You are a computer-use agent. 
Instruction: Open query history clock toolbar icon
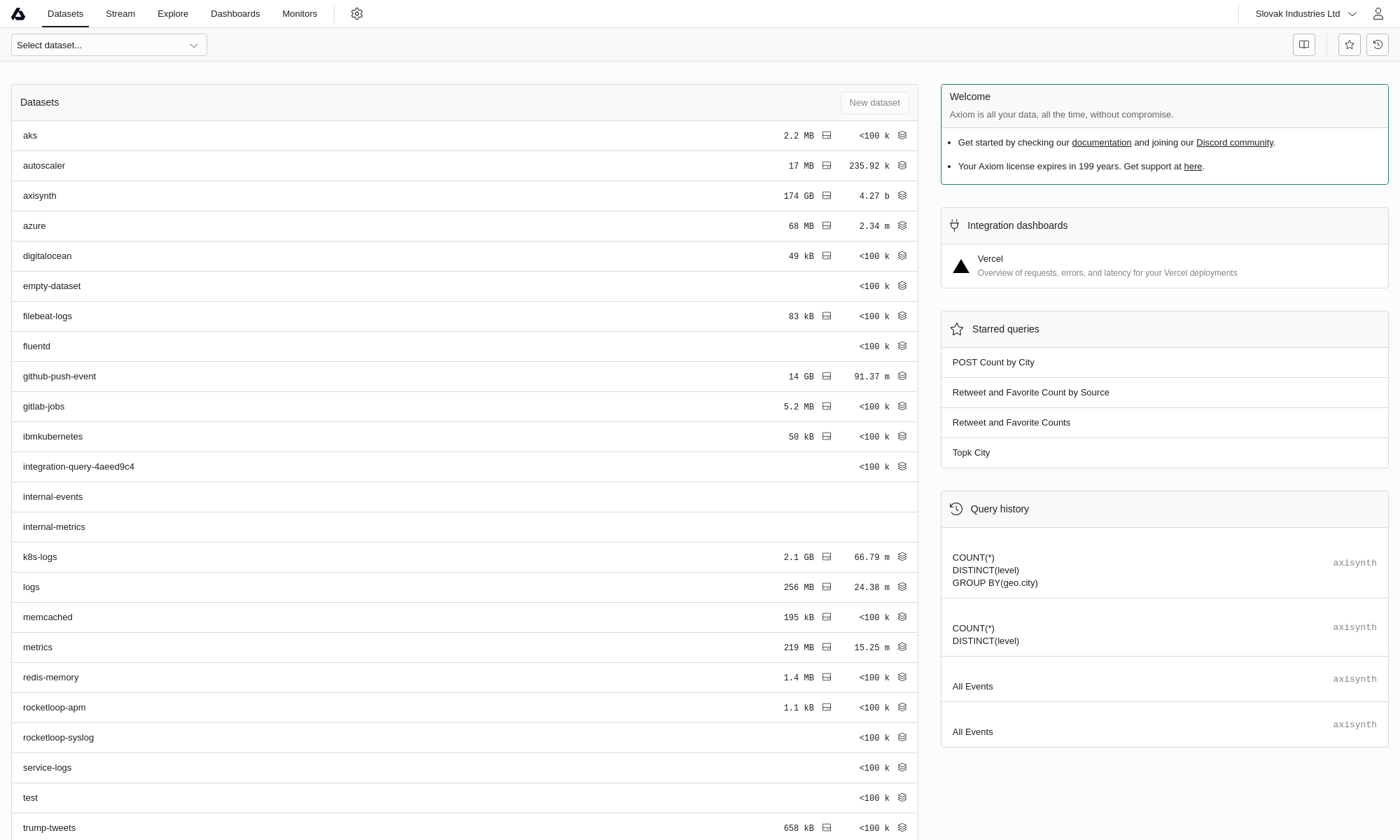pyautogui.click(x=1377, y=45)
